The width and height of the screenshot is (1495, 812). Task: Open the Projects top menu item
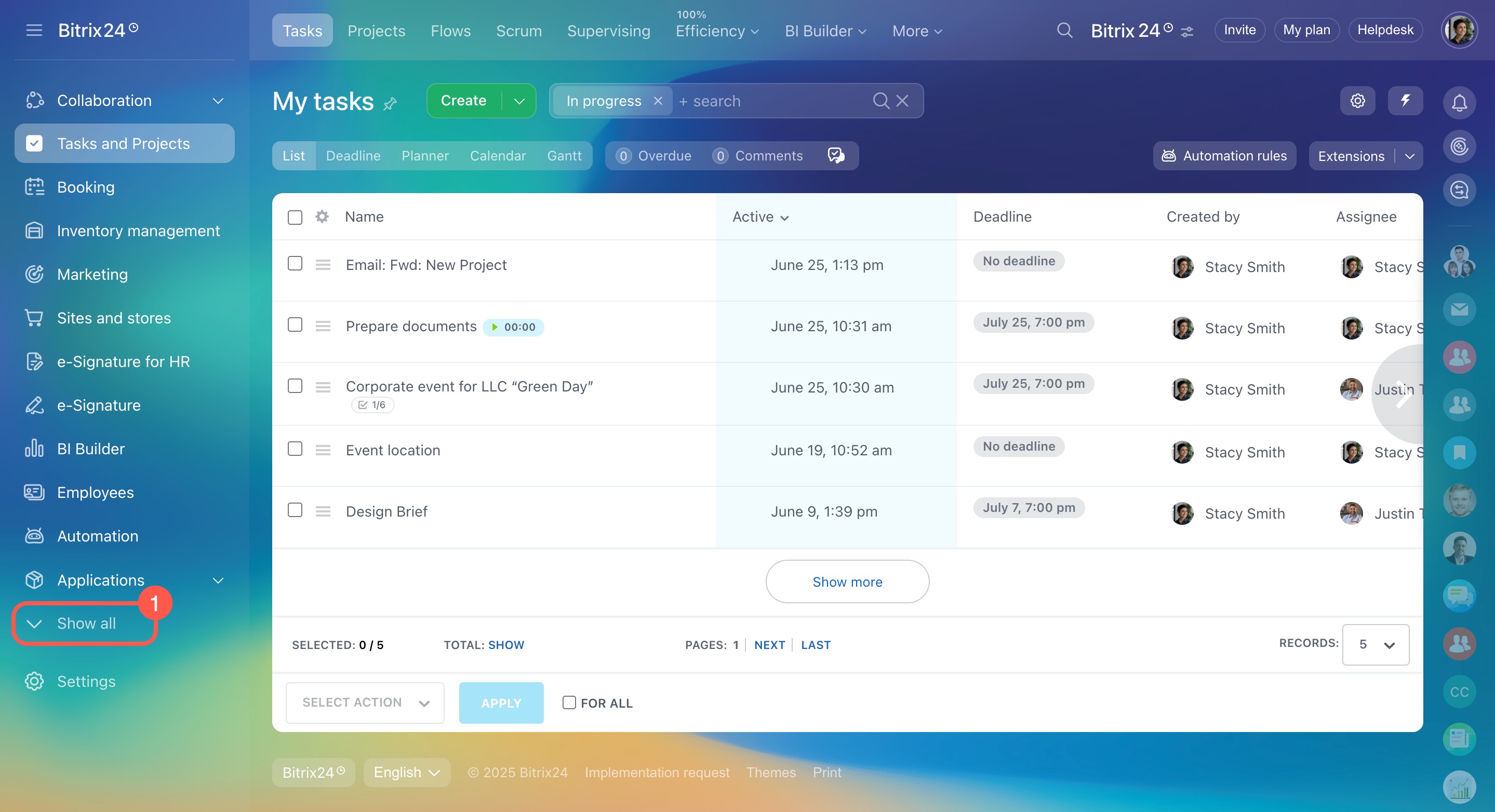click(376, 31)
